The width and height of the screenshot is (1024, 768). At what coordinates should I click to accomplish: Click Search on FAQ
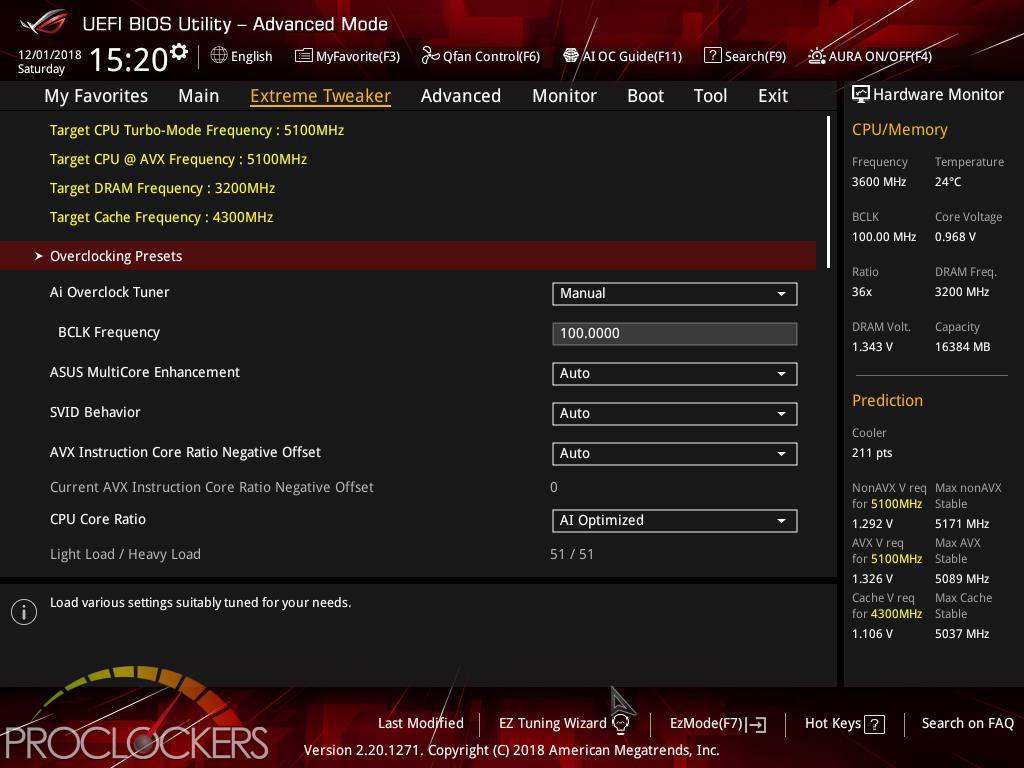968,723
